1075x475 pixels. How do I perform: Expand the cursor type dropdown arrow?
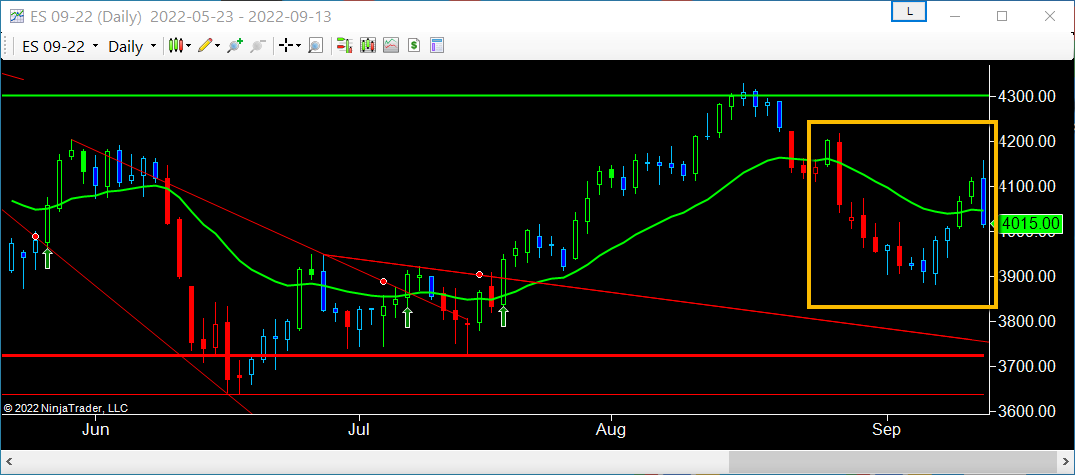point(299,46)
